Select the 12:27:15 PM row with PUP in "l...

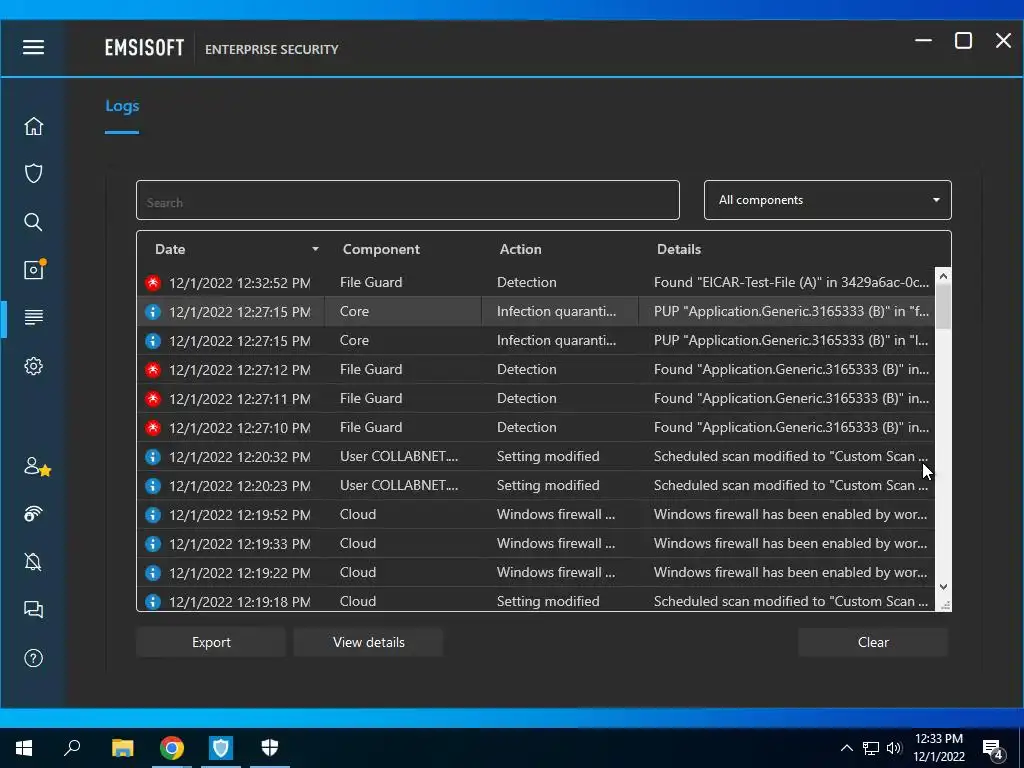click(x=536, y=340)
